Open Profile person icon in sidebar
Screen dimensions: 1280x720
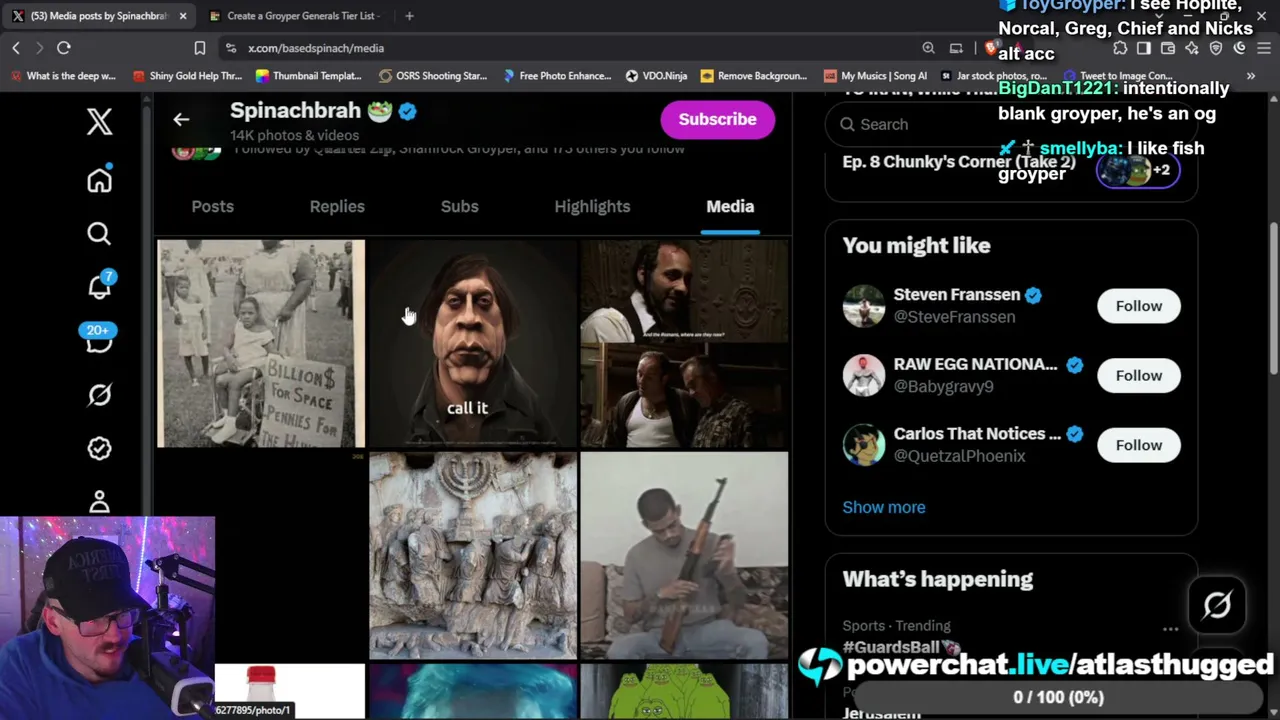tap(99, 500)
